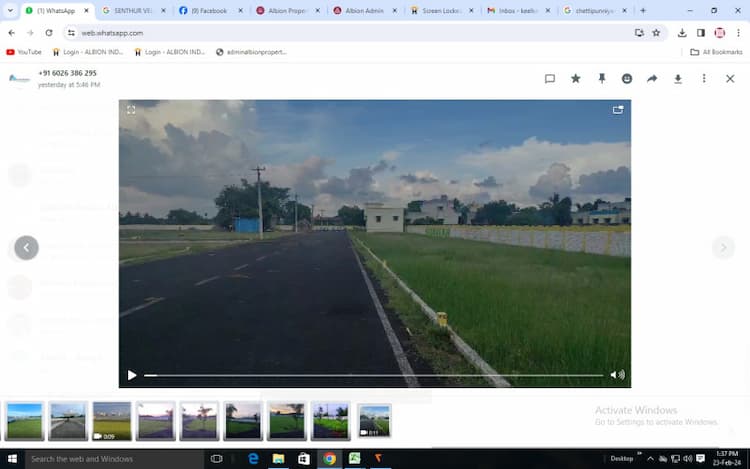The height and width of the screenshot is (469, 750).
Task: Install WhatsApp app via address bar icon
Action: tap(639, 33)
